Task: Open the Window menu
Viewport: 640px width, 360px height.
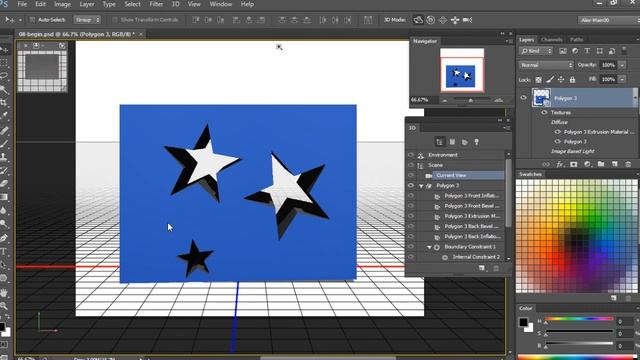Action: [220, 4]
